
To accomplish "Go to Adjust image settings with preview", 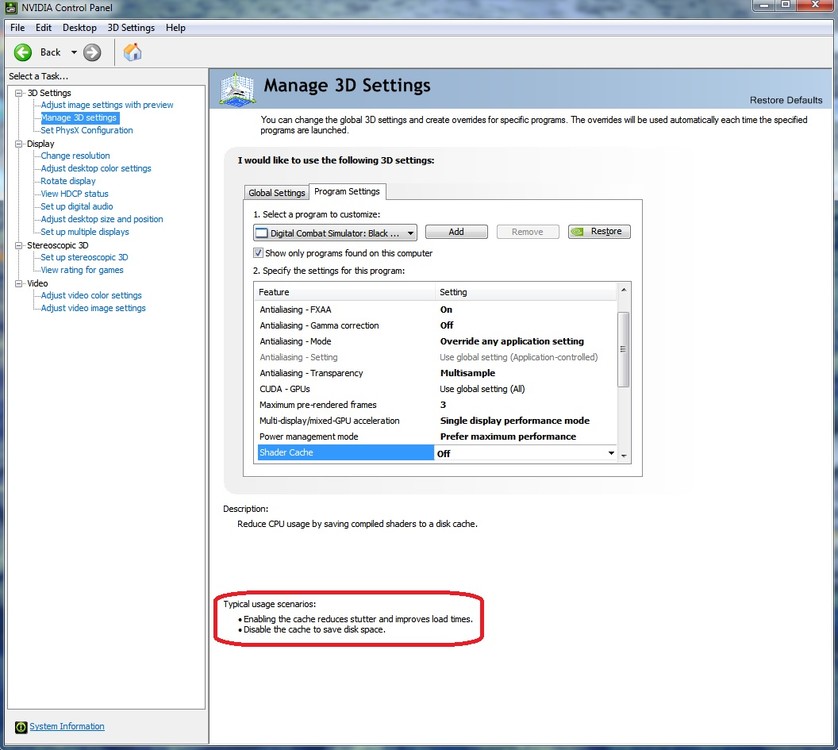I will click(x=107, y=105).
